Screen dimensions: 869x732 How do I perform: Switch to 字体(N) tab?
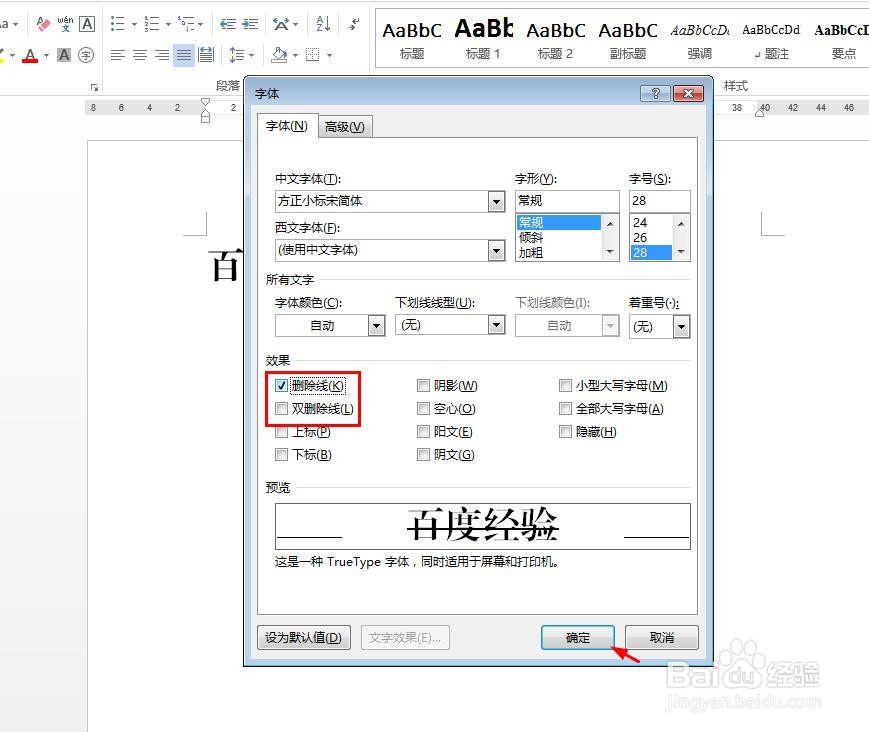287,126
